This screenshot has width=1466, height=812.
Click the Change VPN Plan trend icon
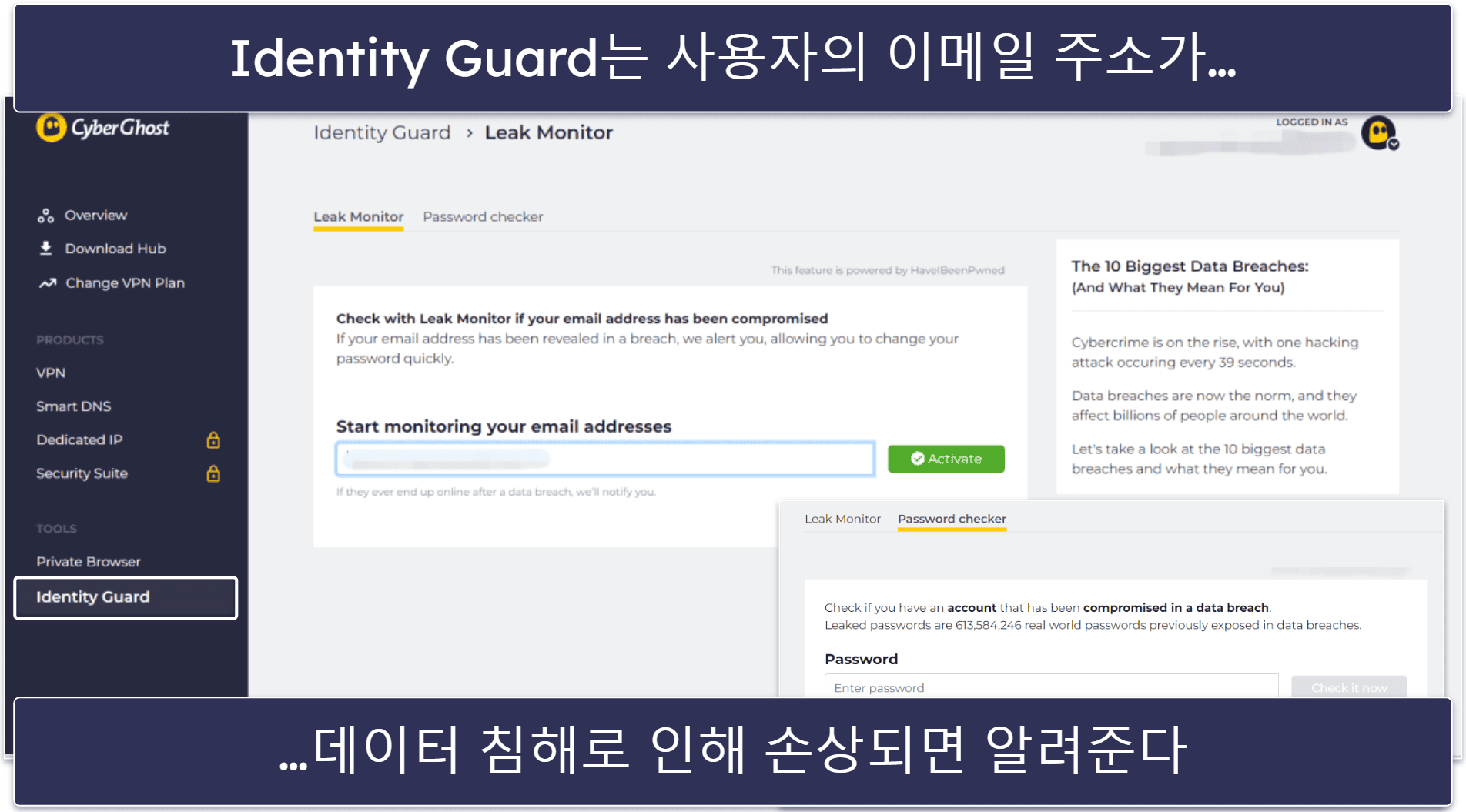(48, 283)
